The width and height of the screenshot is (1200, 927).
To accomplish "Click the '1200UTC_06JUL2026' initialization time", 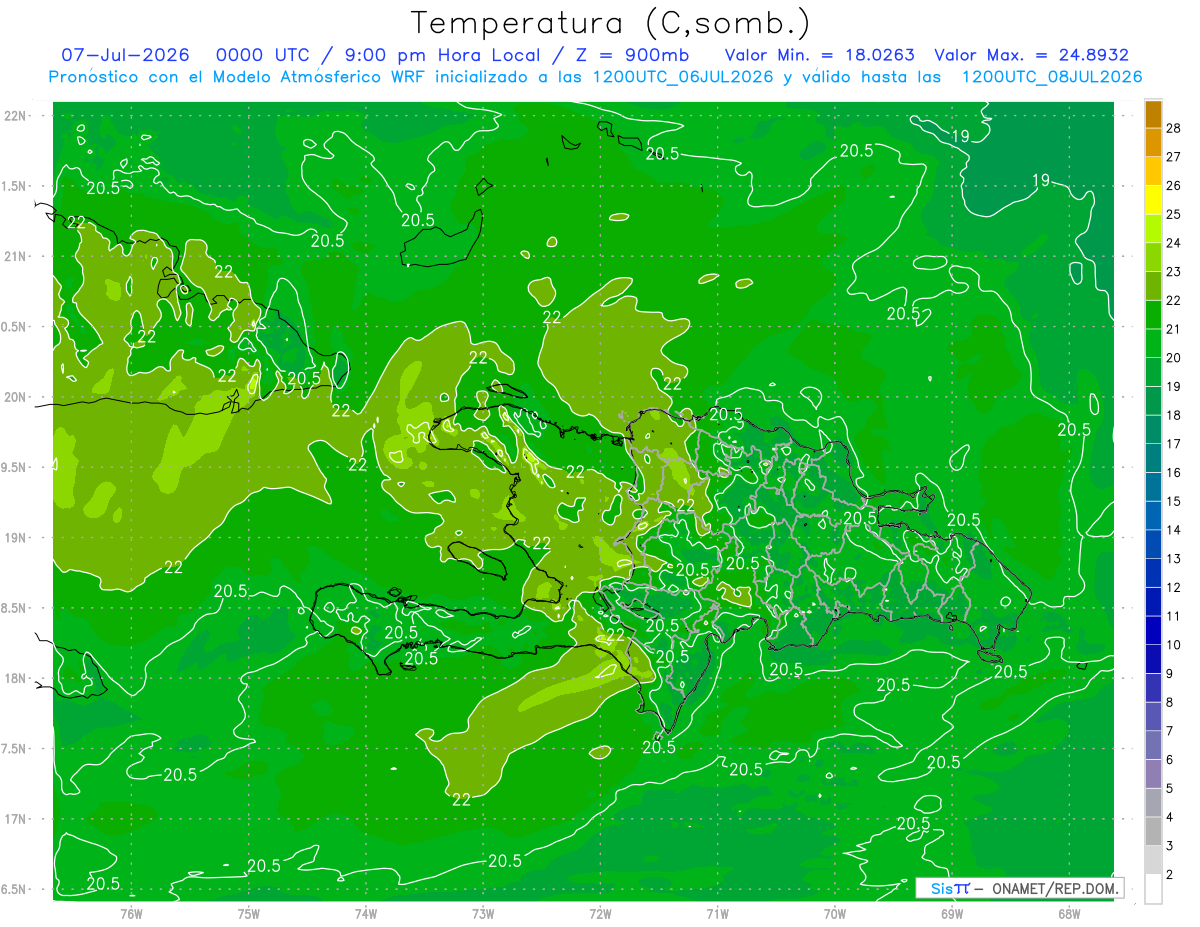I will click(x=683, y=77).
